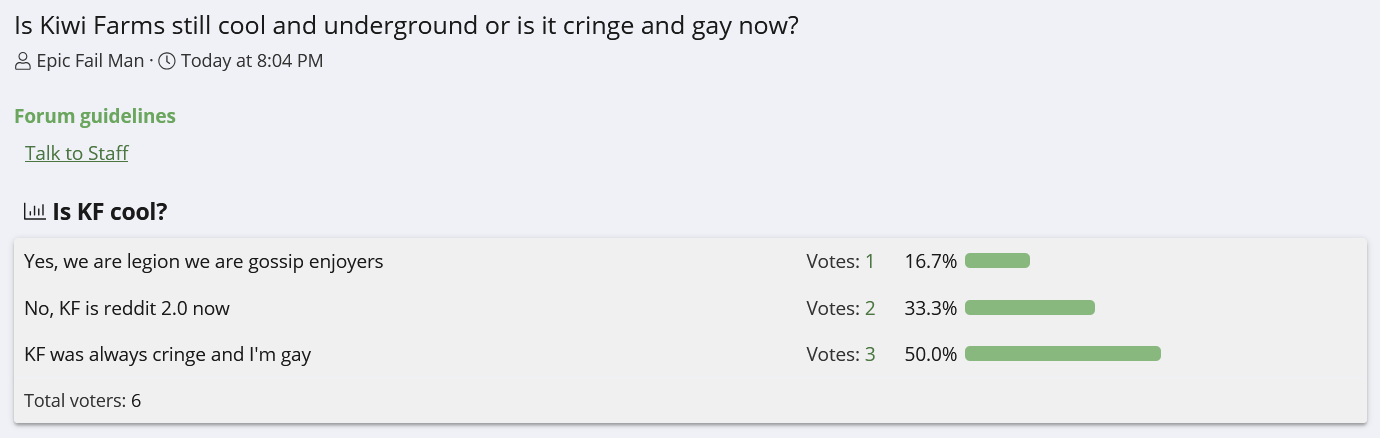Click the 'KF was always cringe' poll option
The height and width of the screenshot is (438, 1380).
(168, 354)
